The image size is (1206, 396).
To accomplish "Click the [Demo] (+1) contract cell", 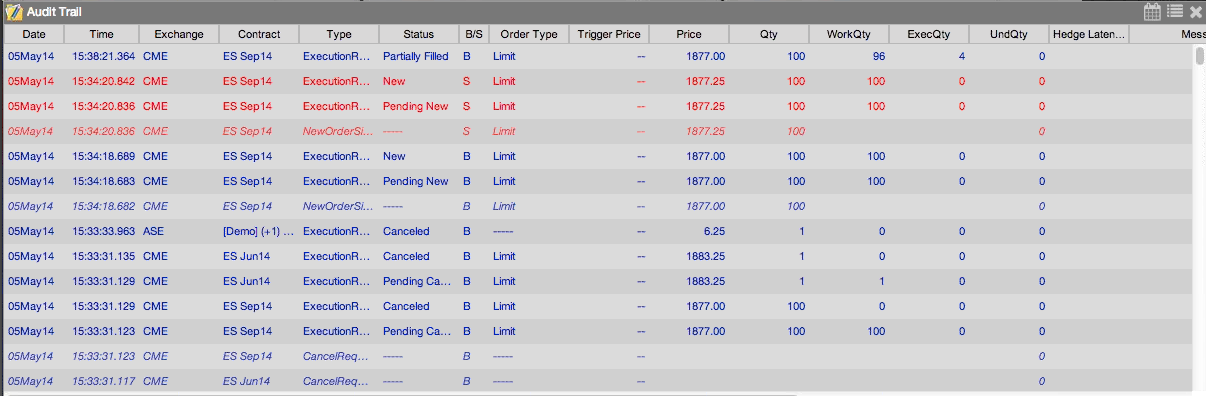I will coord(259,231).
